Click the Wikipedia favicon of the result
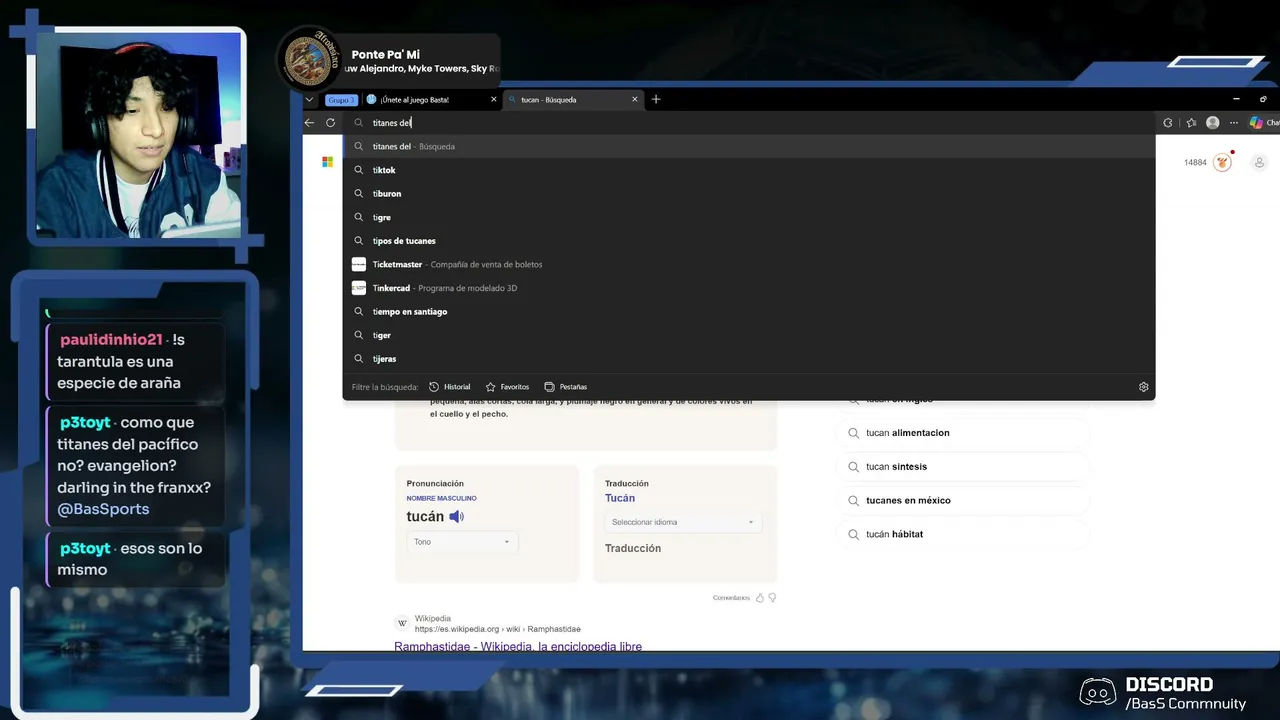 (x=402, y=624)
